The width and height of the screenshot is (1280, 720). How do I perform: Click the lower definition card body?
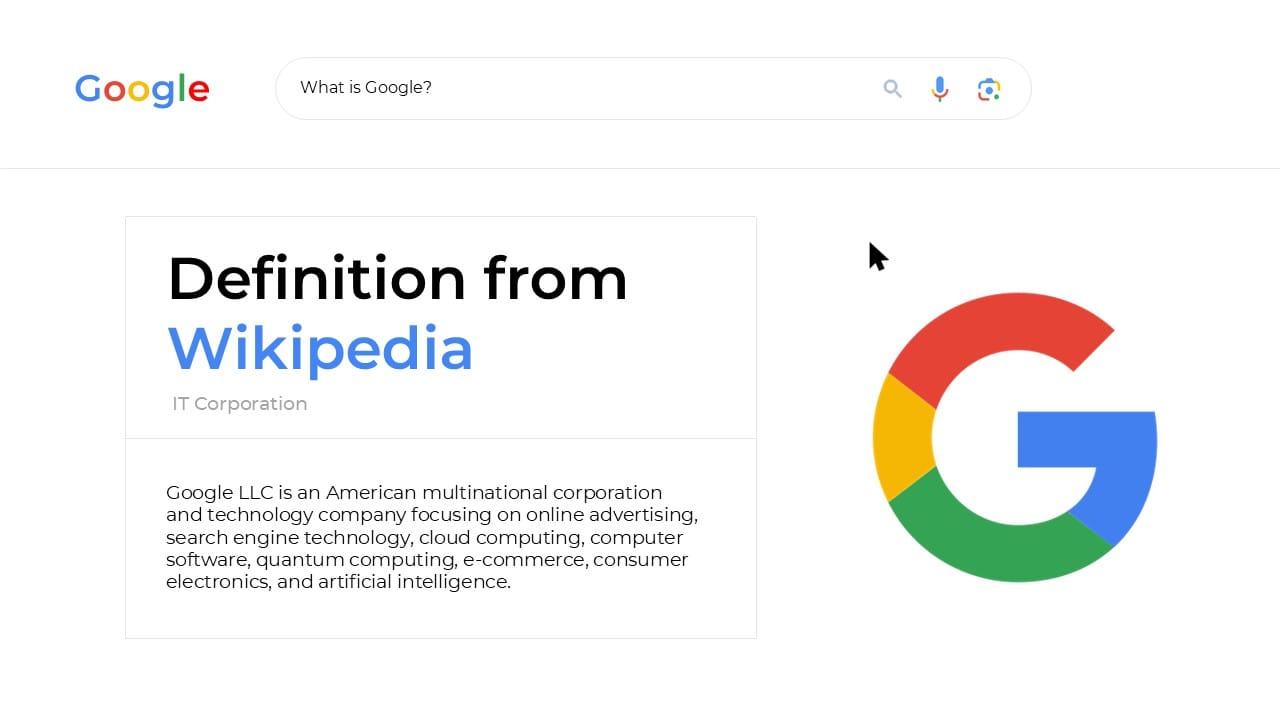pos(440,538)
